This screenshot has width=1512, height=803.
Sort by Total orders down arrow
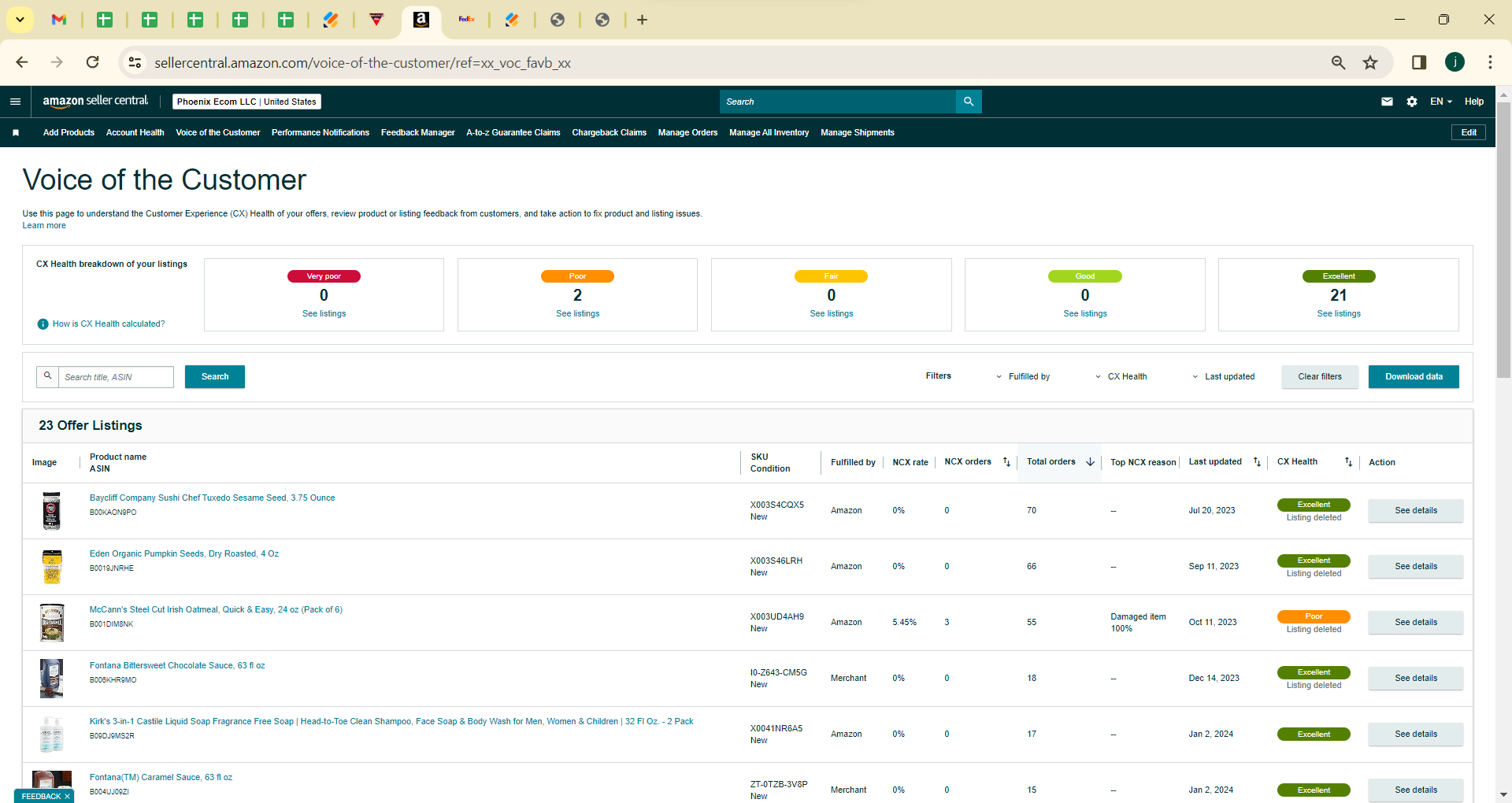pyautogui.click(x=1091, y=462)
